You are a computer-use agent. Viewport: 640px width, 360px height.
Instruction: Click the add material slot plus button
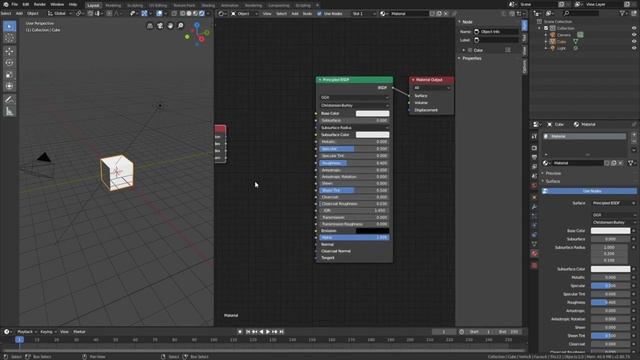pos(634,135)
